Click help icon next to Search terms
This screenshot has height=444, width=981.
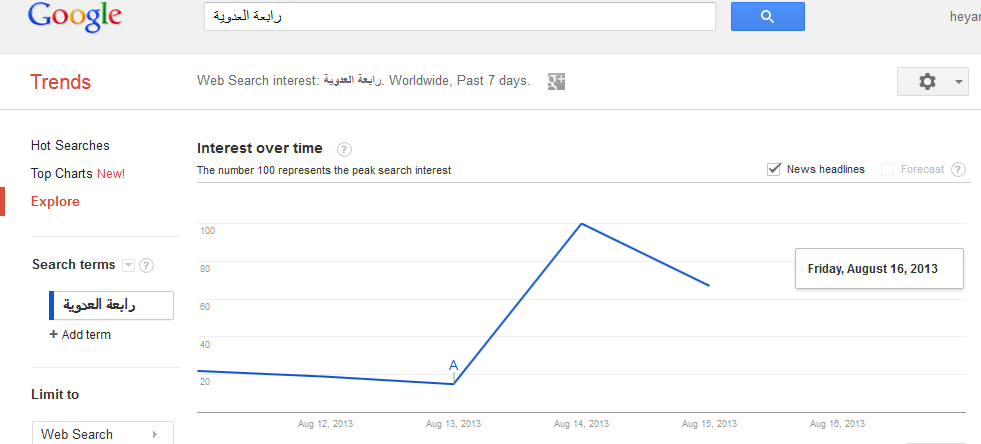(146, 265)
